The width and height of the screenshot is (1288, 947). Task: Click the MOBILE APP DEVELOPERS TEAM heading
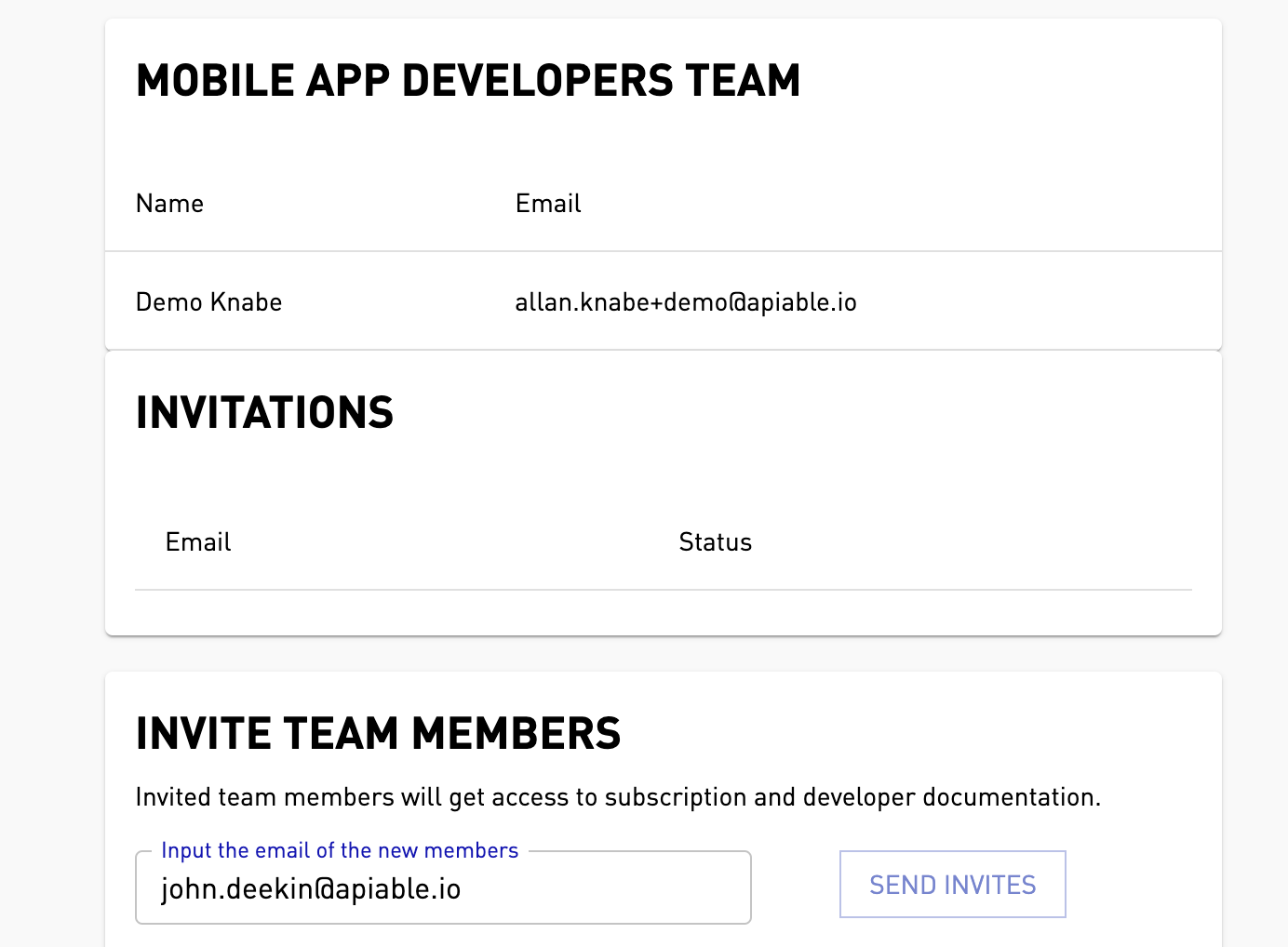[x=468, y=80]
